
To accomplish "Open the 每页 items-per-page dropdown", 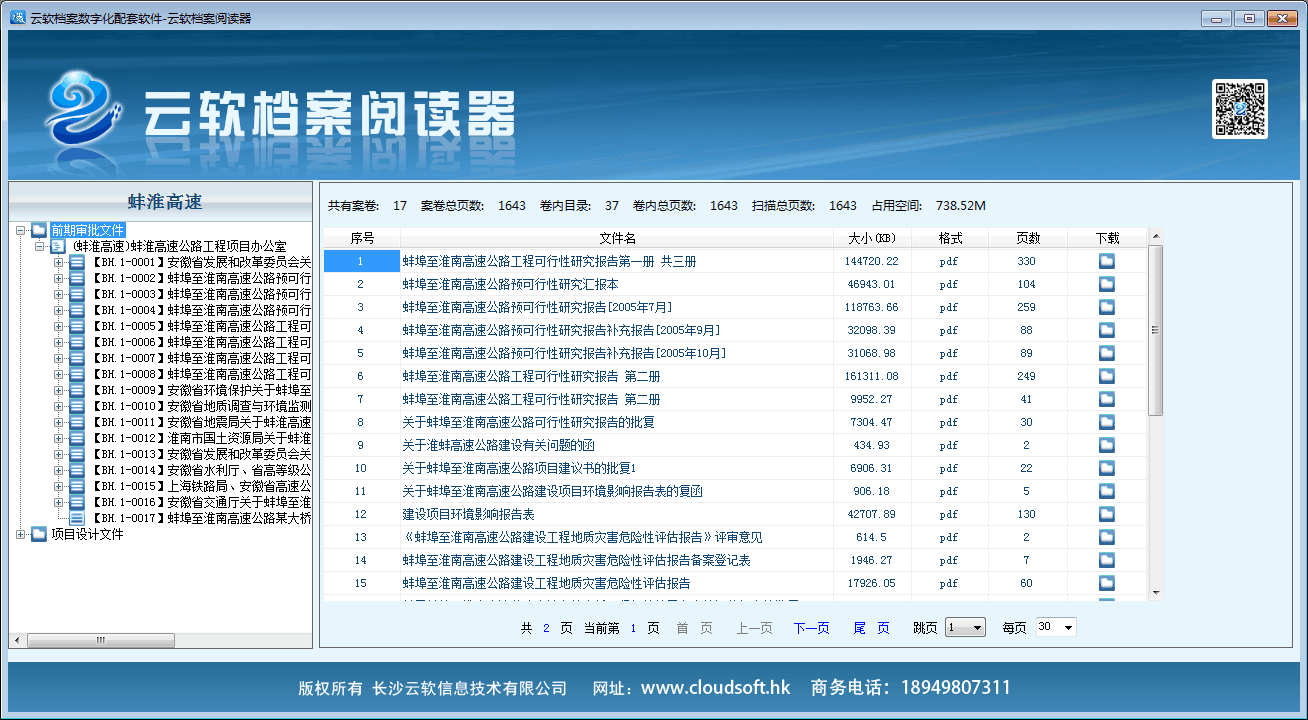I will pyautogui.click(x=1056, y=627).
